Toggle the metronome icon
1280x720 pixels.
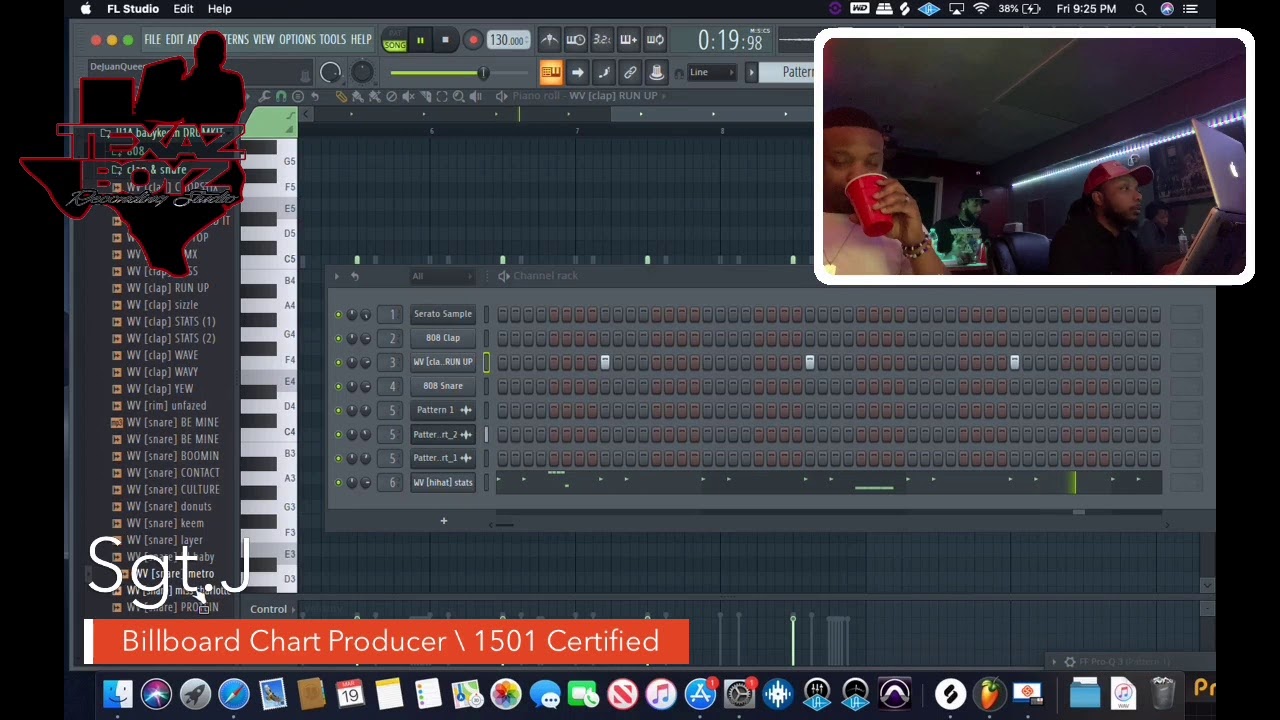[x=549, y=40]
